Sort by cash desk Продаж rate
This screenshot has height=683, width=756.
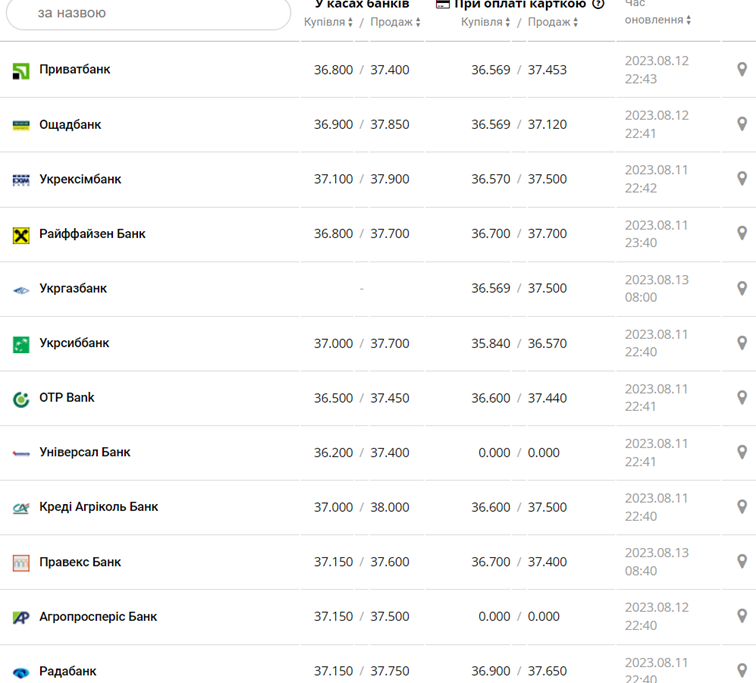pos(395,22)
